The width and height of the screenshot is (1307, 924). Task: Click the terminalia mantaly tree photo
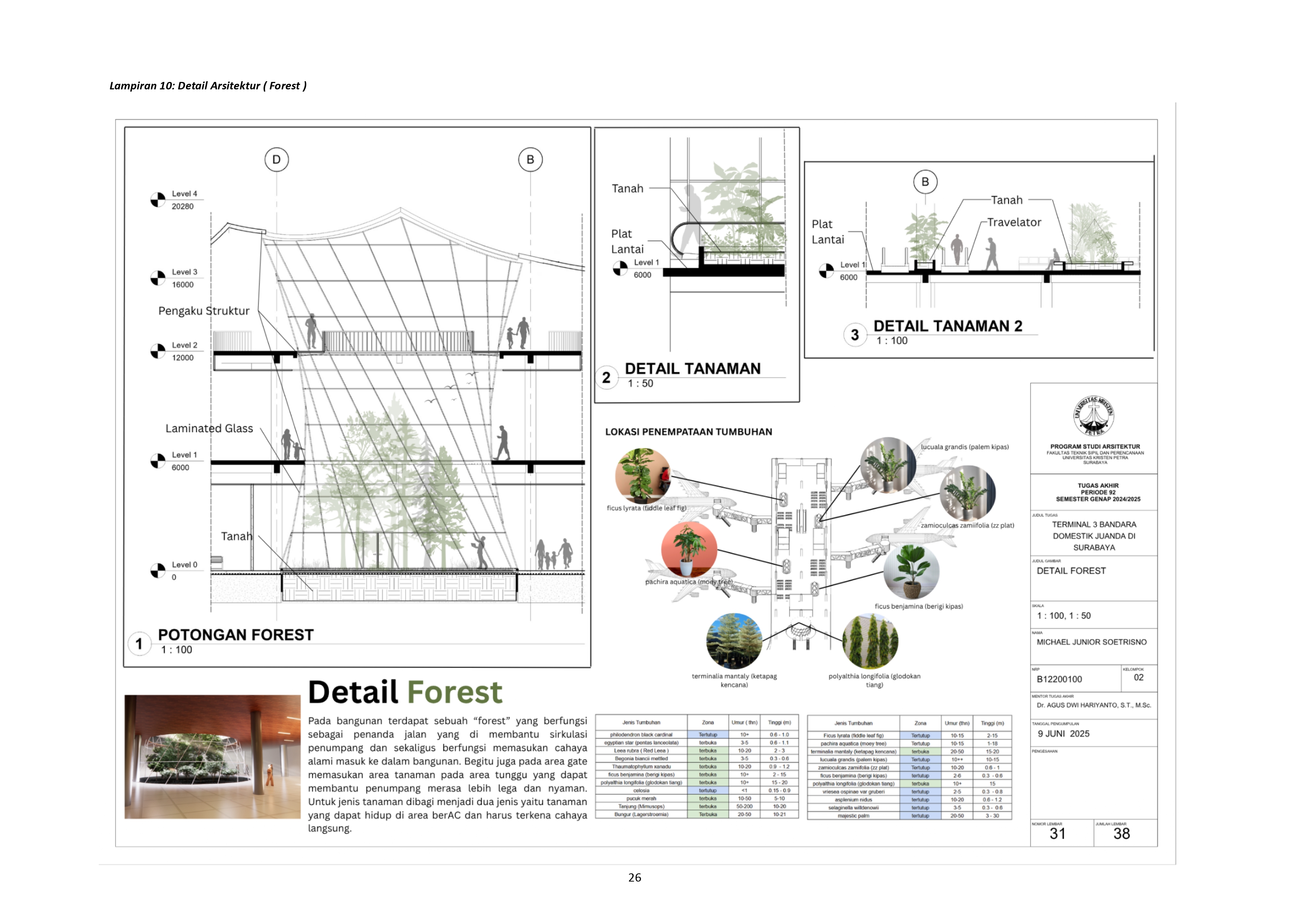click(734, 641)
